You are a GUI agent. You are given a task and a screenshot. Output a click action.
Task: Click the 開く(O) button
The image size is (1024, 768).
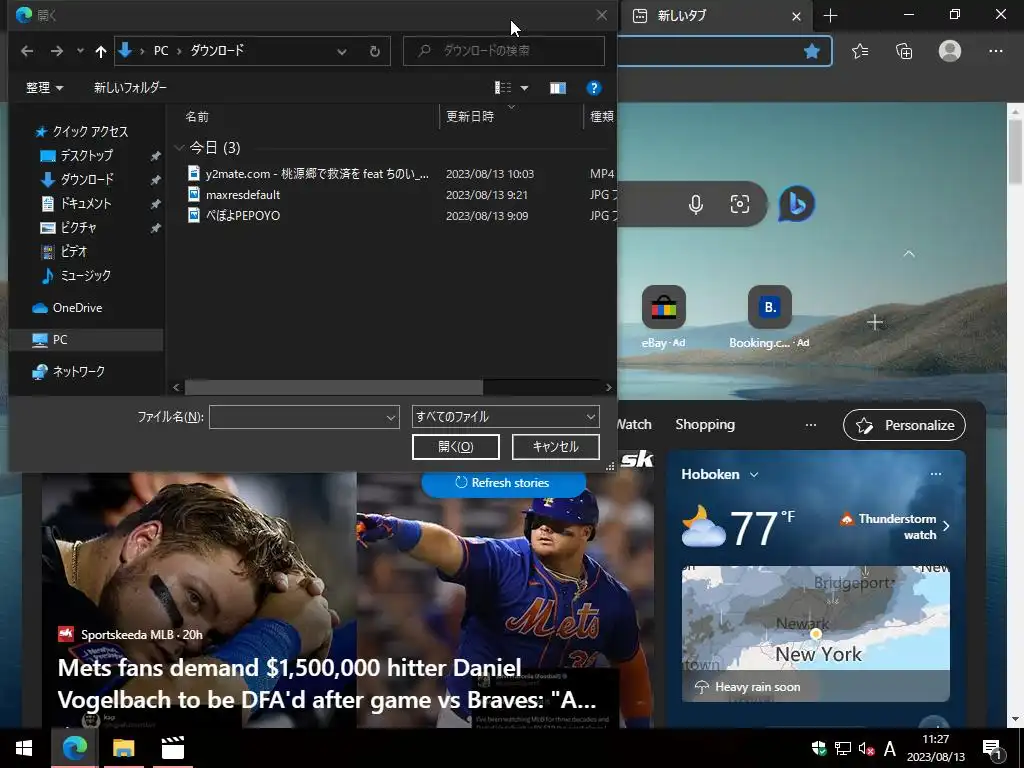tap(456, 447)
